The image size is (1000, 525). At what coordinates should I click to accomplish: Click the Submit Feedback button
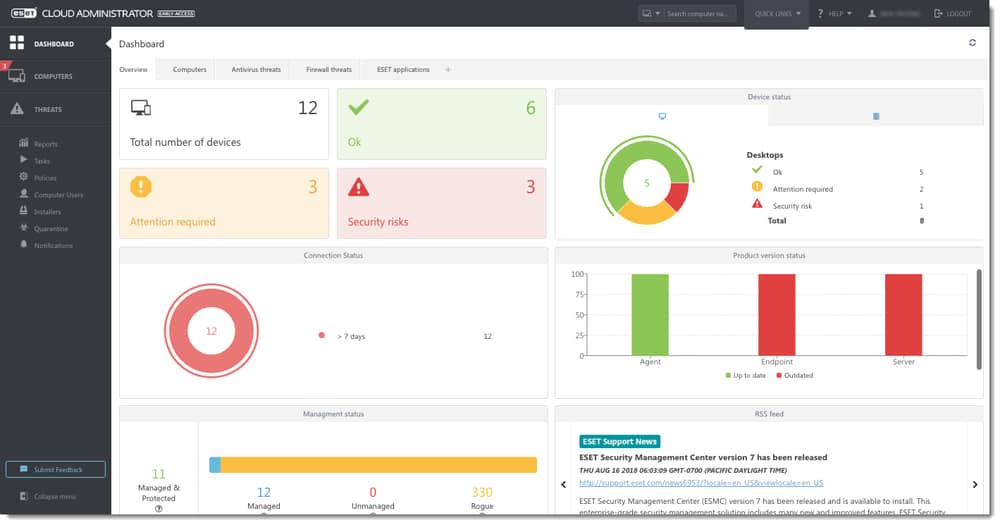[x=55, y=470]
